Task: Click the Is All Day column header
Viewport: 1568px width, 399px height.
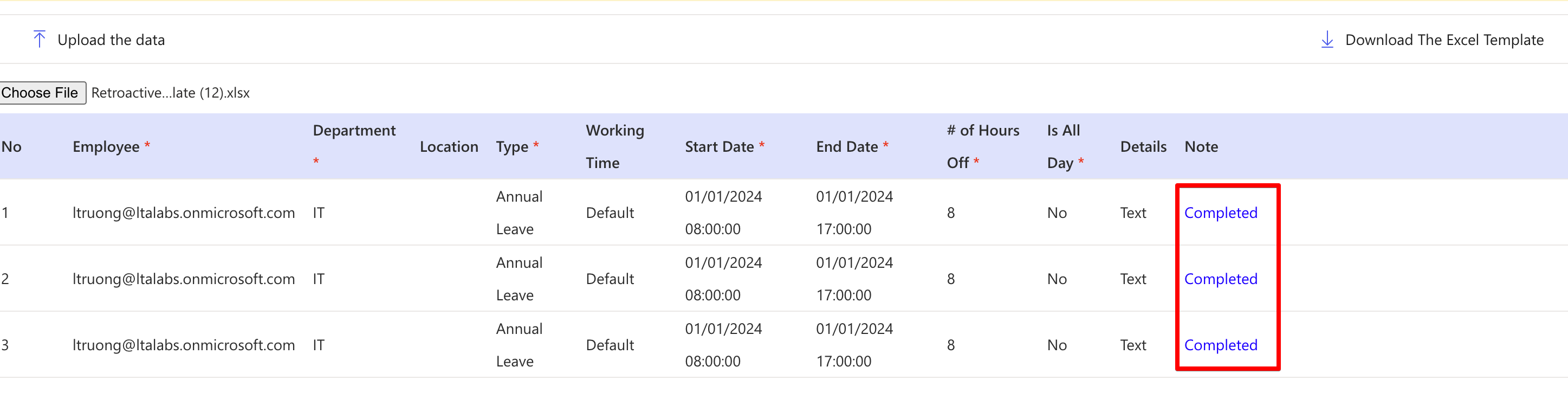Action: 1063,146
